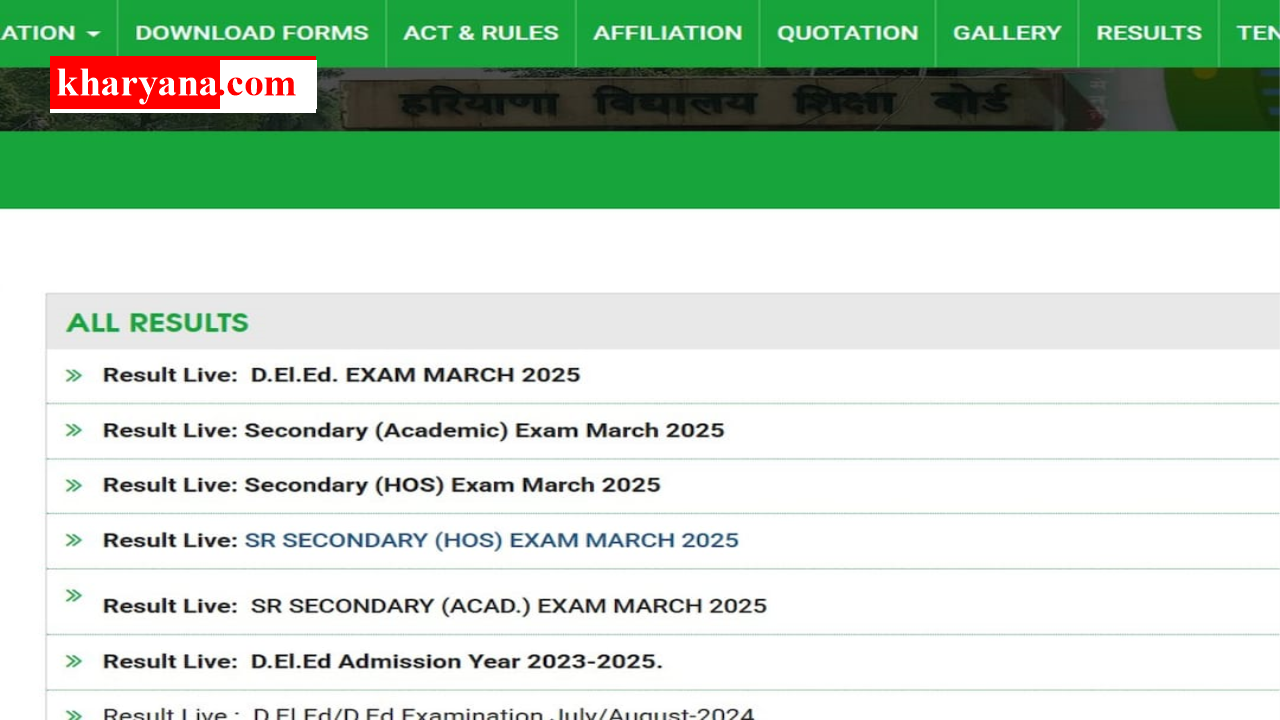View SR SECONDARY (ACAD.) EXAM MARCH 2025 result
1280x720 pixels.
pos(508,606)
